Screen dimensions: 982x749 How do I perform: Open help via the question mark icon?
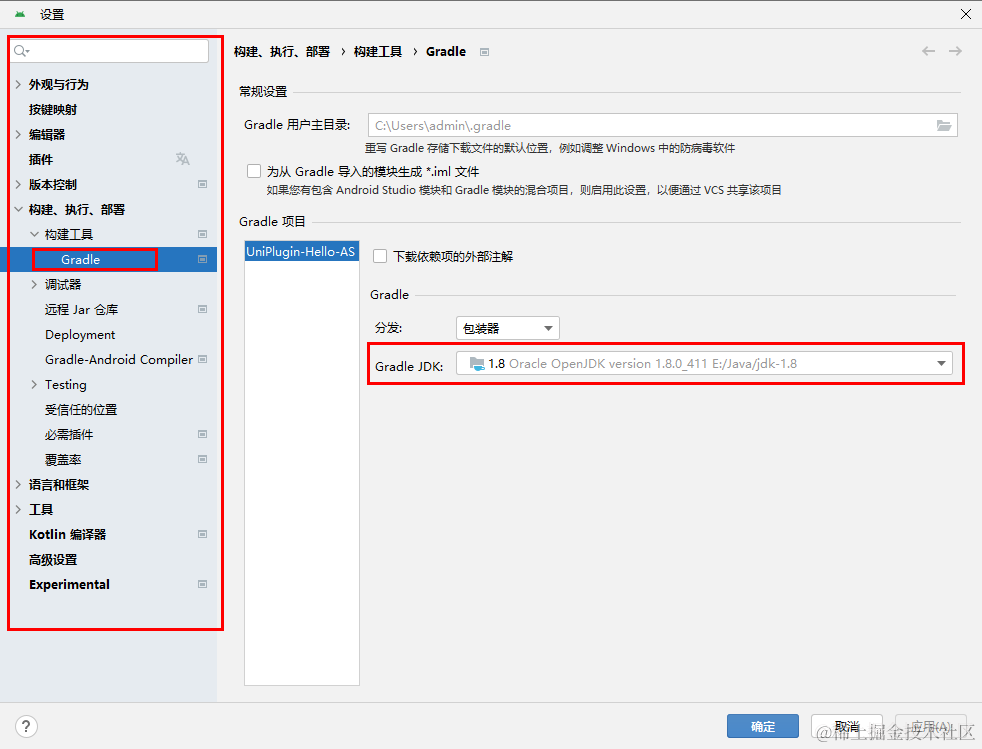tap(25, 726)
